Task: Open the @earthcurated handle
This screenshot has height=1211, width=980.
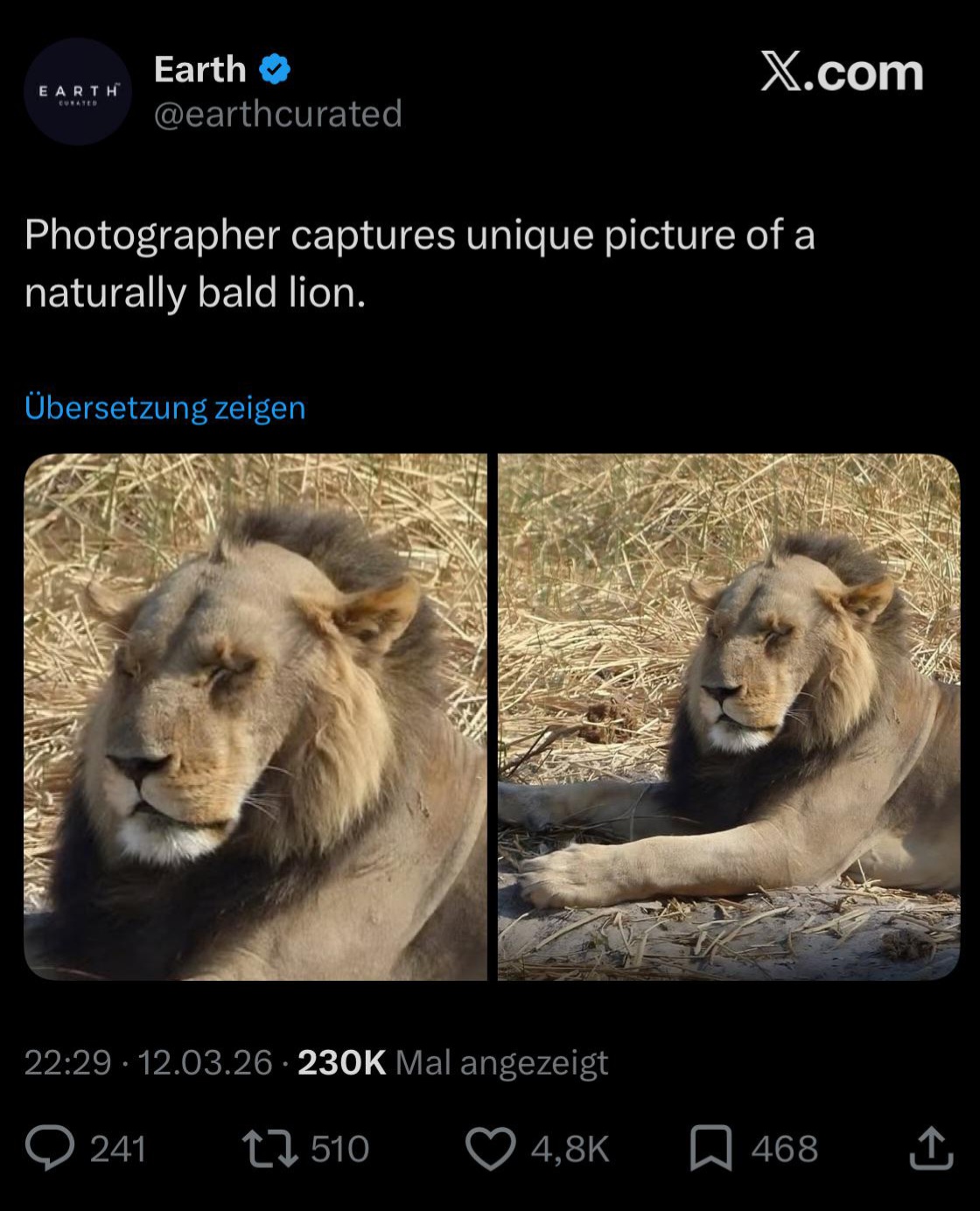Action: (x=278, y=114)
